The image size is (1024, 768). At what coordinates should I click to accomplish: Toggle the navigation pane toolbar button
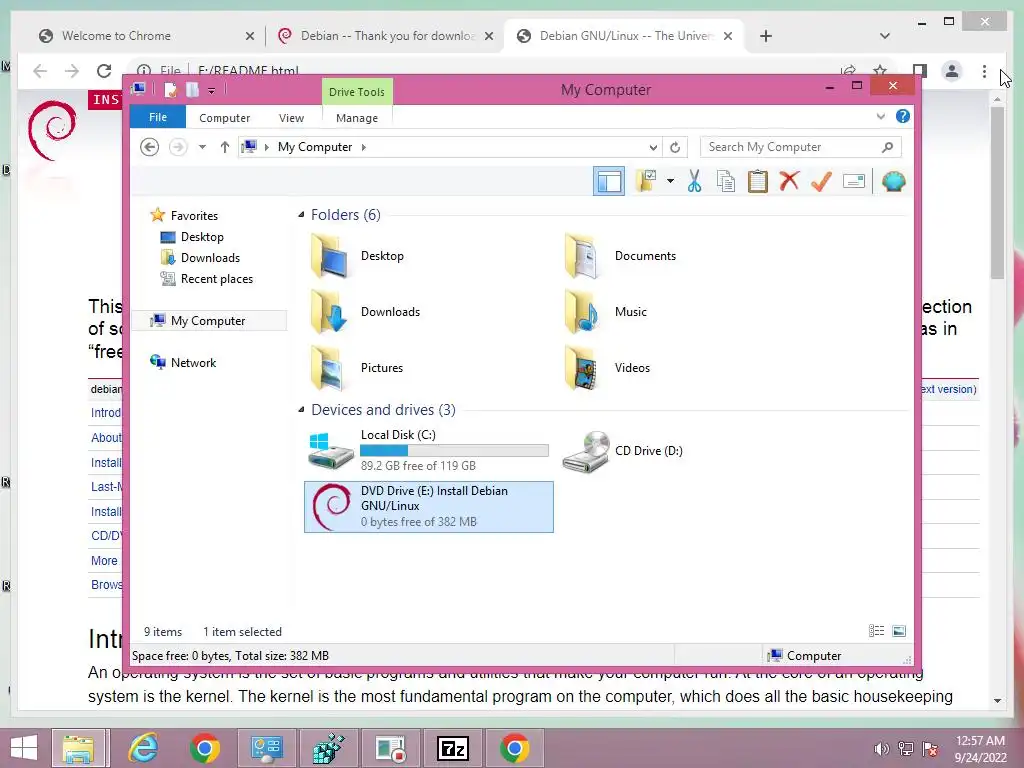tap(609, 182)
